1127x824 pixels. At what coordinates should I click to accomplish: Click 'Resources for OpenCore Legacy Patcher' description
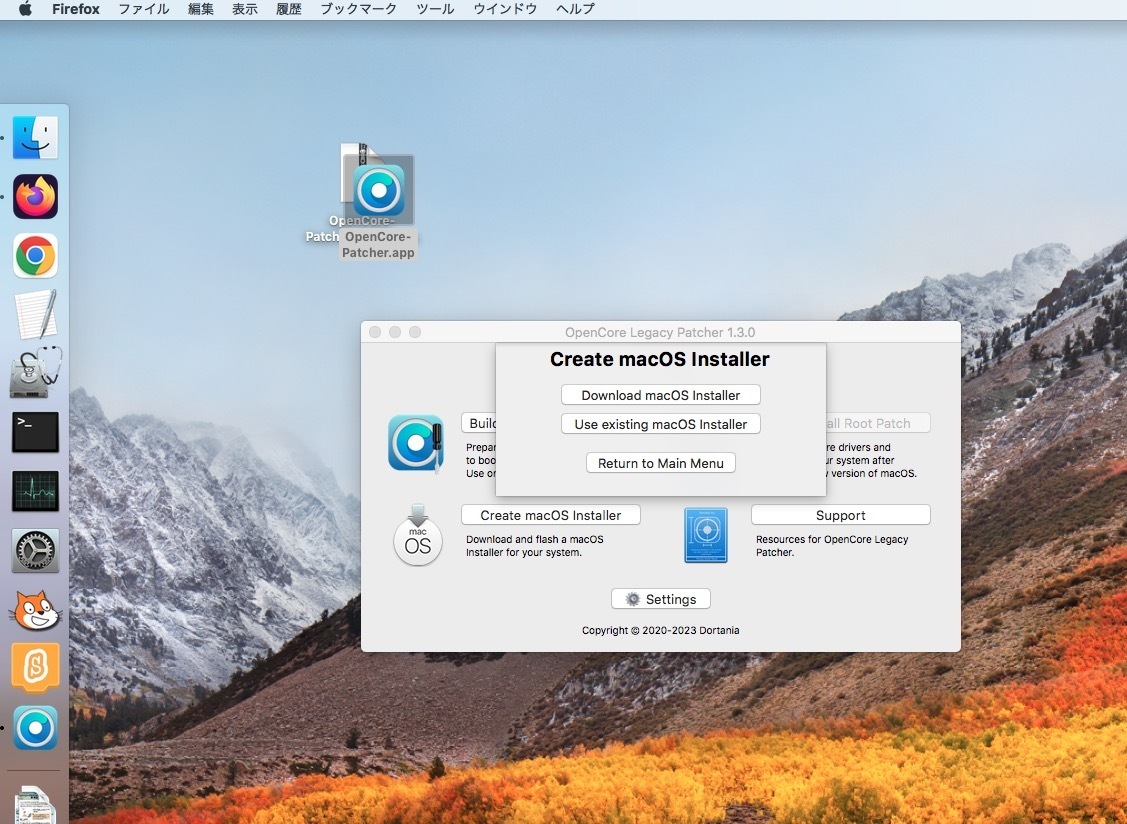click(832, 546)
